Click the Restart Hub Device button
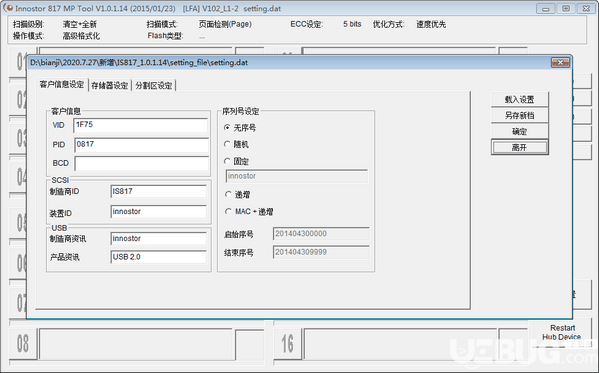 tap(562, 332)
